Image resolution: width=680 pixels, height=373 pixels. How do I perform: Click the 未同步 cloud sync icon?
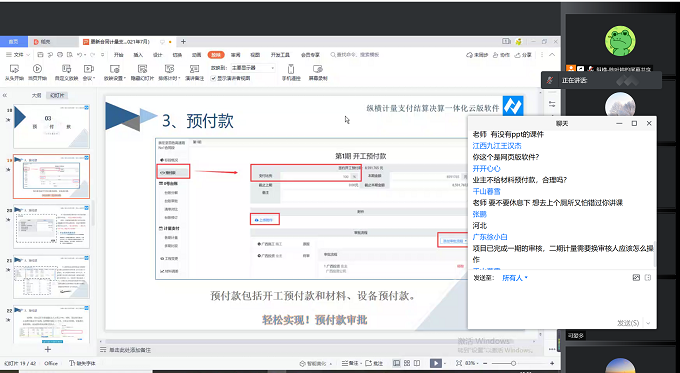(x=469, y=55)
